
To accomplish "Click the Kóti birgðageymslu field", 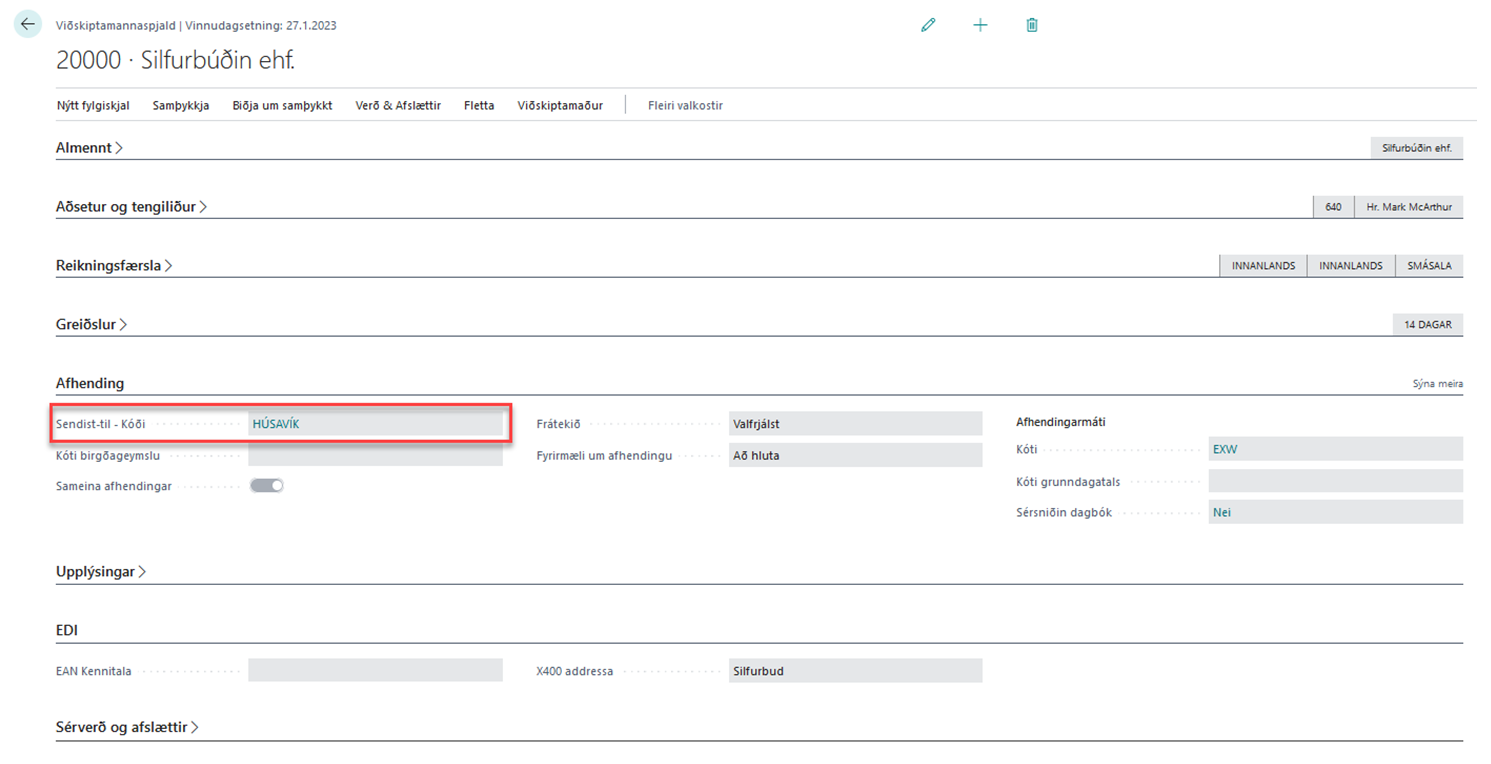I will coord(375,455).
